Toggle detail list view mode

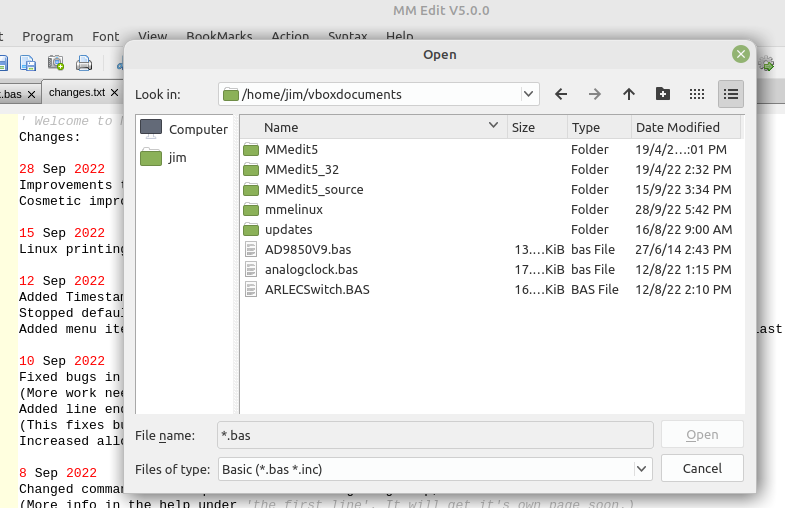(x=731, y=94)
